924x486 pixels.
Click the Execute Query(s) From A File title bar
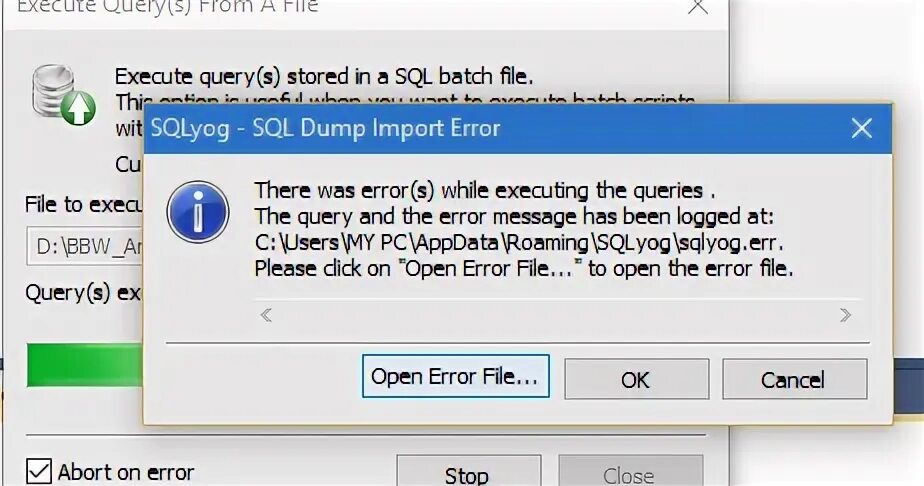(x=342, y=7)
